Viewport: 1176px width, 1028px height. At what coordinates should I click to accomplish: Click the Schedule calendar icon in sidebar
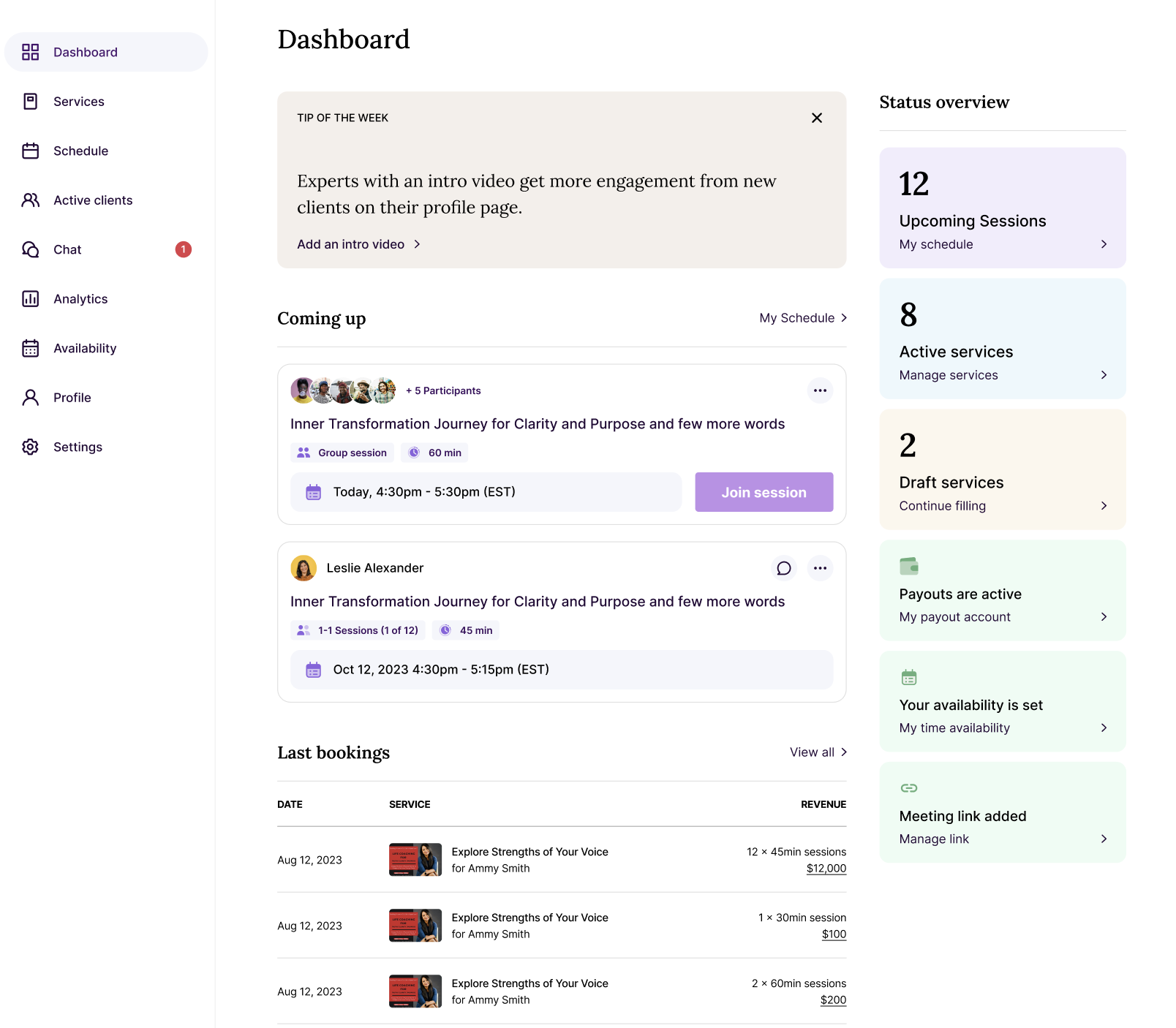[x=30, y=151]
